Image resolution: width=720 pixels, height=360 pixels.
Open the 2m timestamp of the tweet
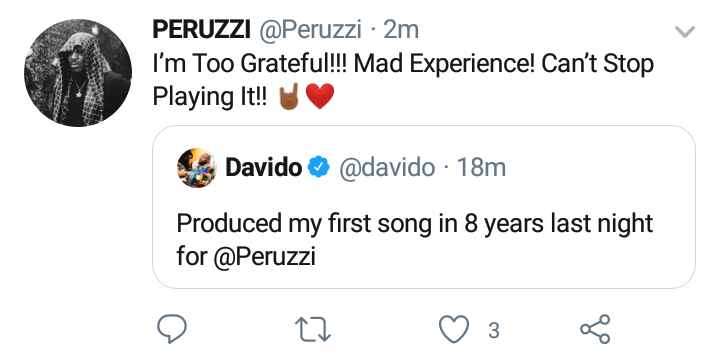coord(401,31)
